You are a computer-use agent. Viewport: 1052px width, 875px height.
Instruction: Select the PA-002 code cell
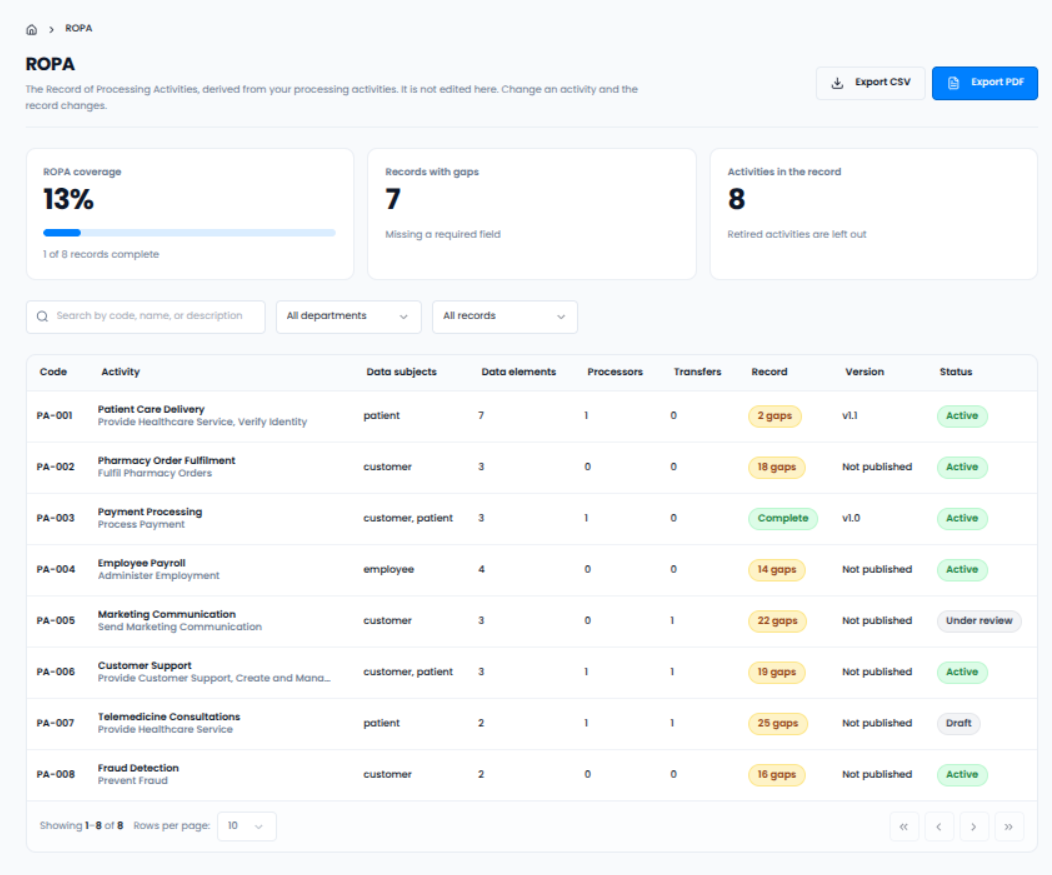click(x=55, y=467)
